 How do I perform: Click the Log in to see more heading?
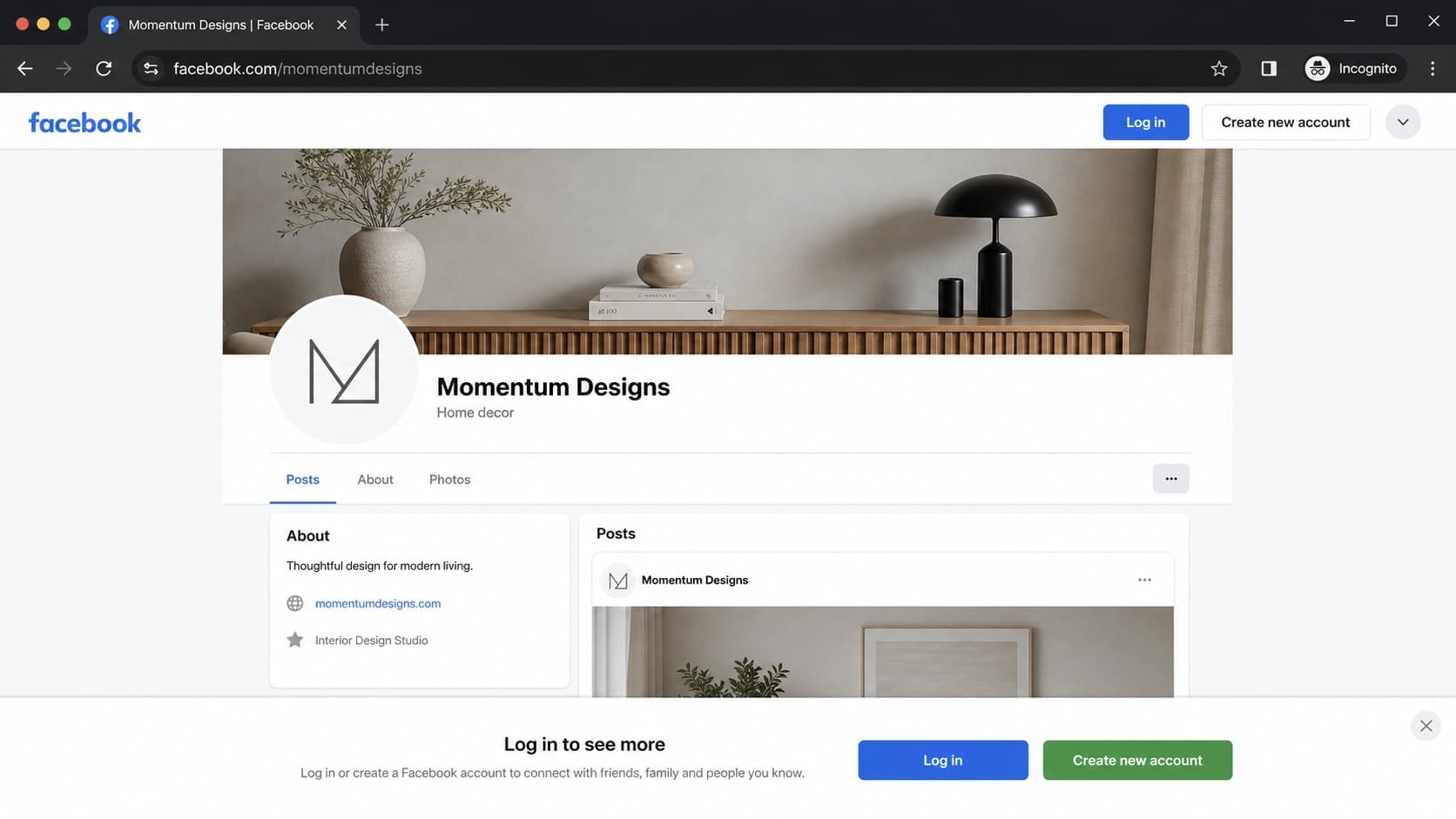[x=584, y=744]
